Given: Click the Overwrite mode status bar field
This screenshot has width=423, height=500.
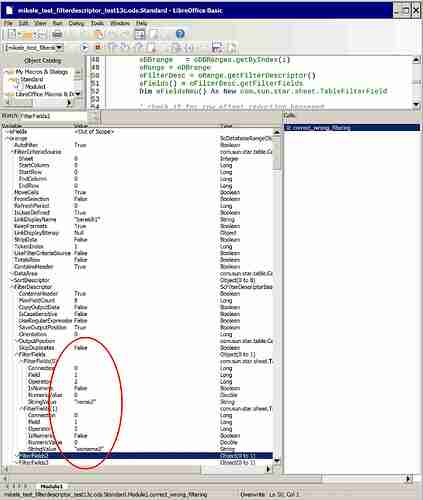Looking at the screenshot, I should click(252, 494).
